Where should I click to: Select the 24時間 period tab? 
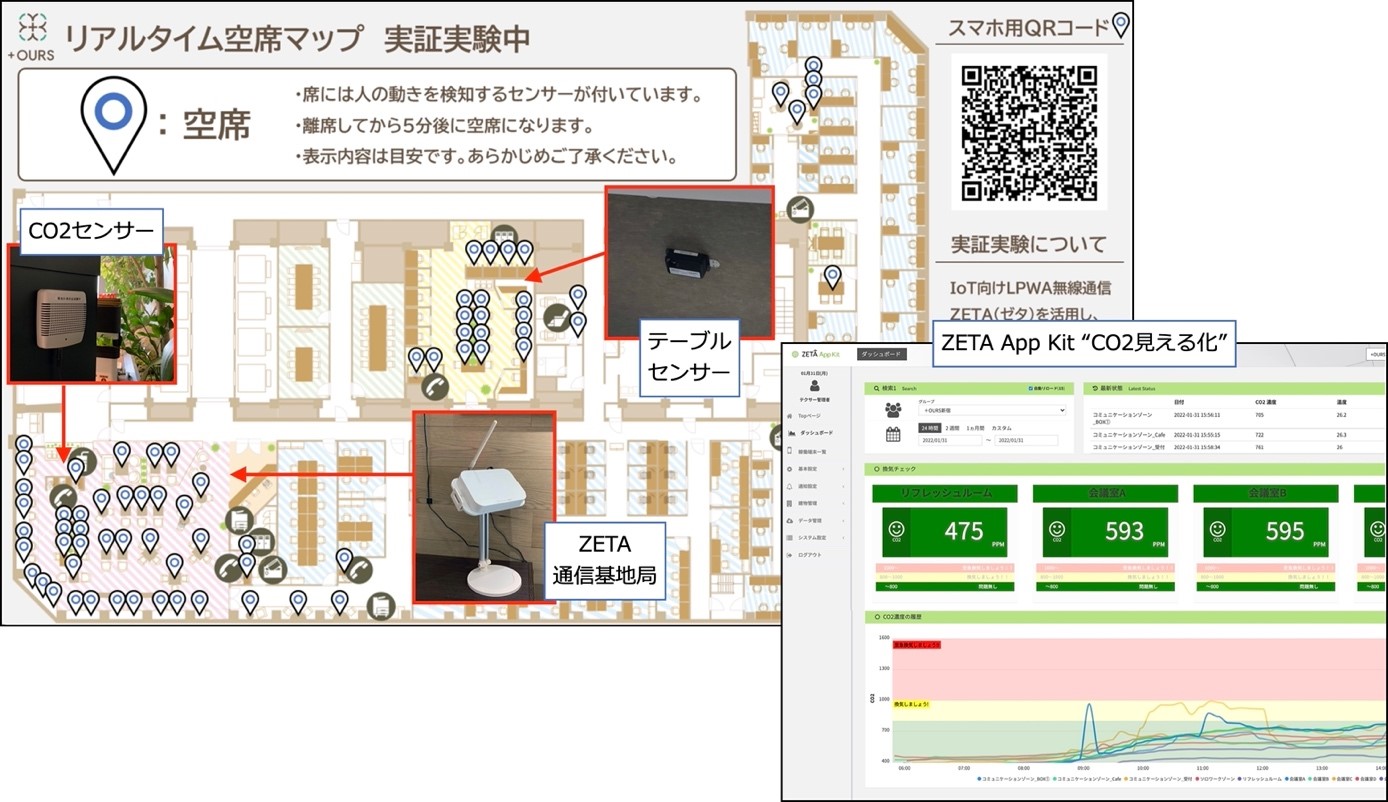click(929, 428)
